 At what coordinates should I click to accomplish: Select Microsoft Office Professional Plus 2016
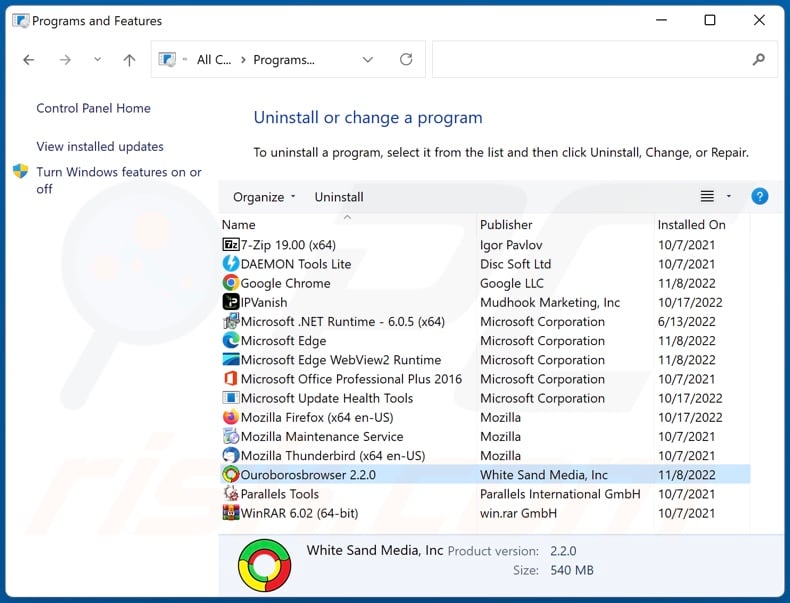point(486,379)
